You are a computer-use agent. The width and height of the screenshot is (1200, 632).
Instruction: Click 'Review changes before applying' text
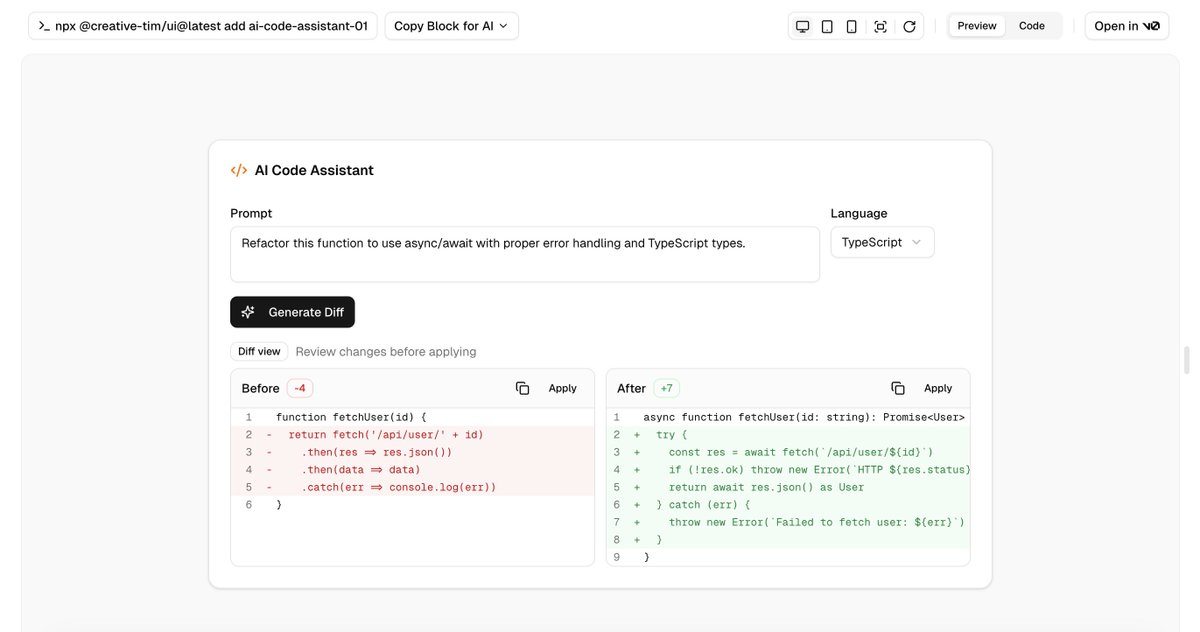(386, 351)
